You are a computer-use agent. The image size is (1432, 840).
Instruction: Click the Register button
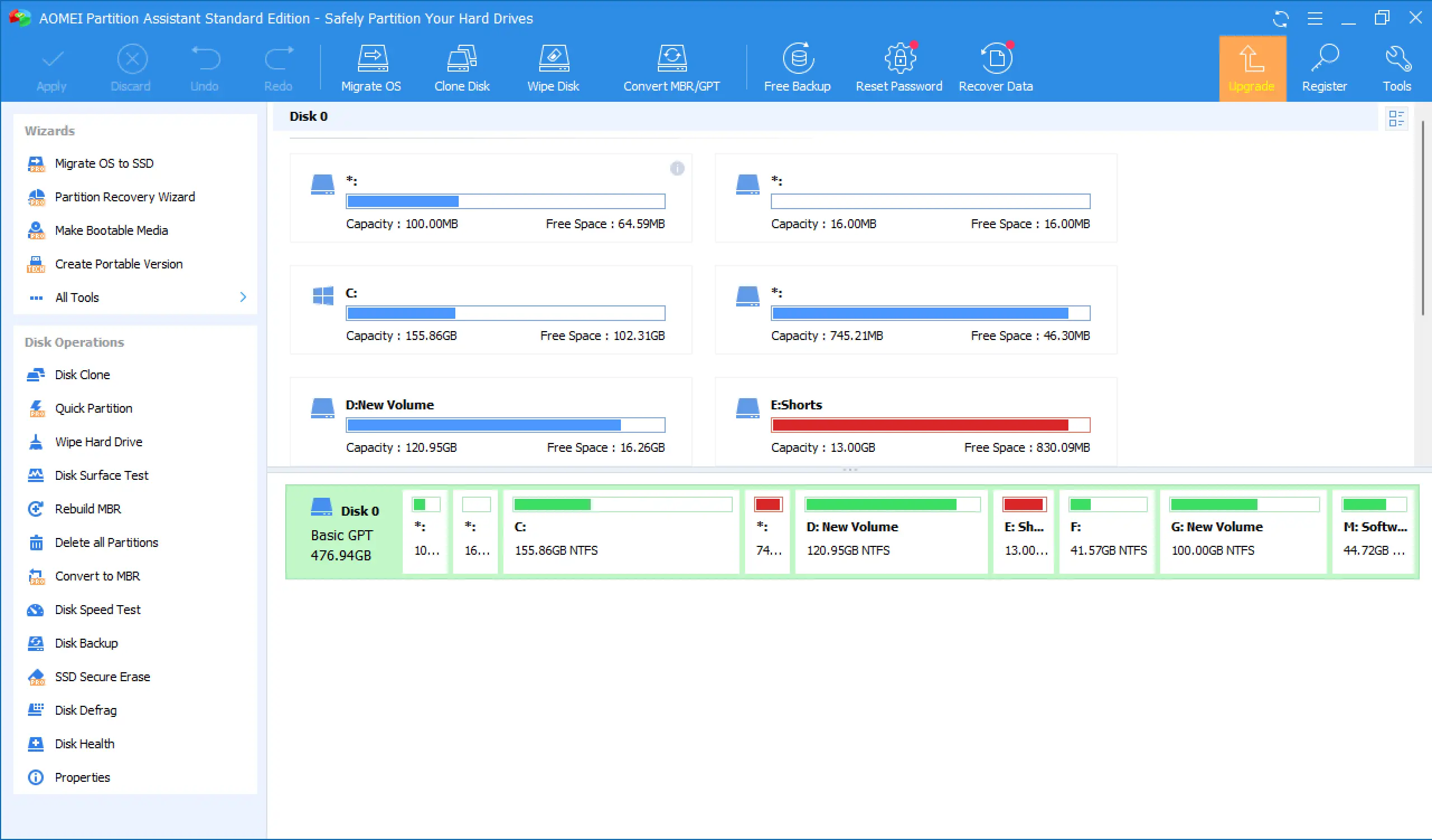(x=1324, y=68)
